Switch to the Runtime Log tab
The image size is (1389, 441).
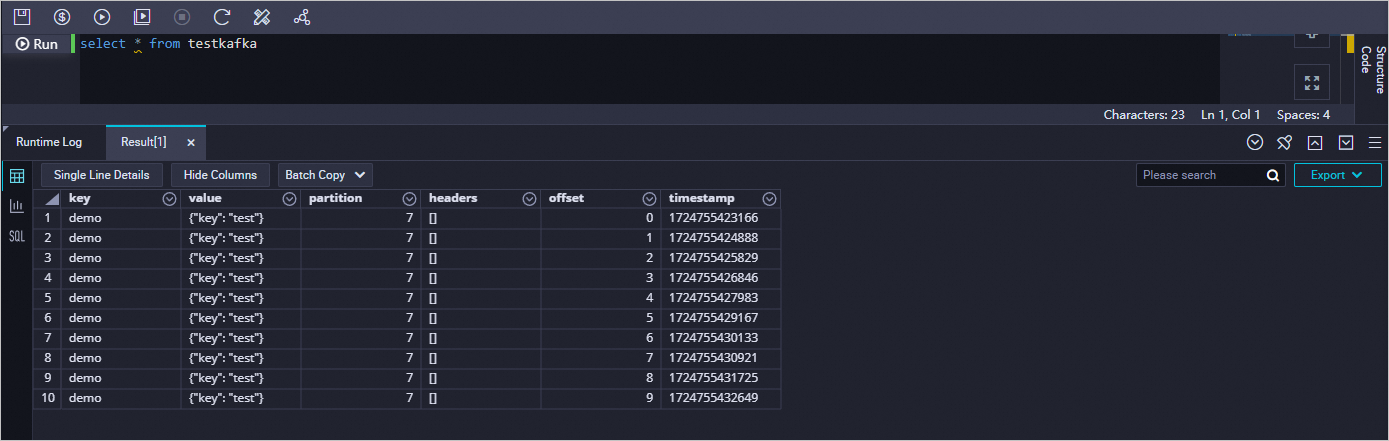(49, 142)
